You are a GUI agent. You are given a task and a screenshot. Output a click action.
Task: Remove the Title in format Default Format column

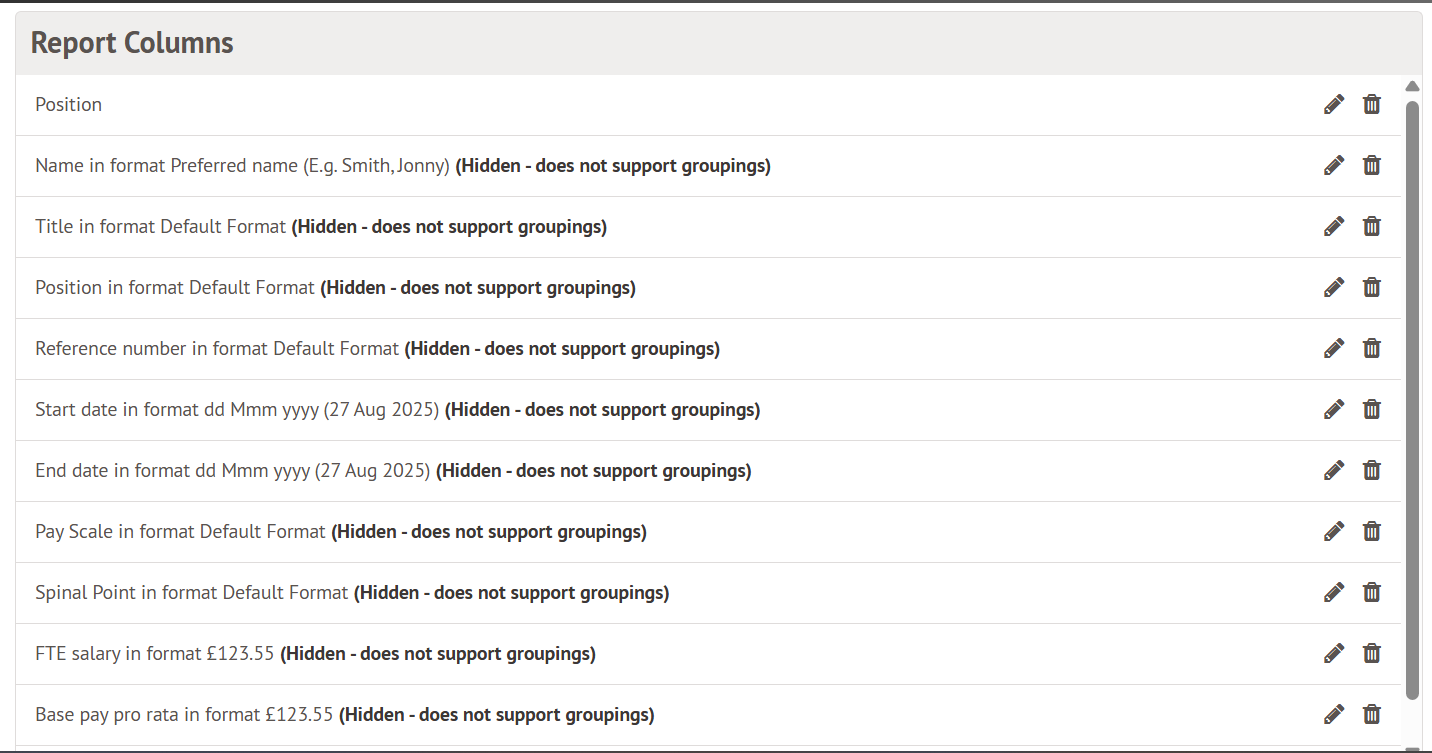1372,226
